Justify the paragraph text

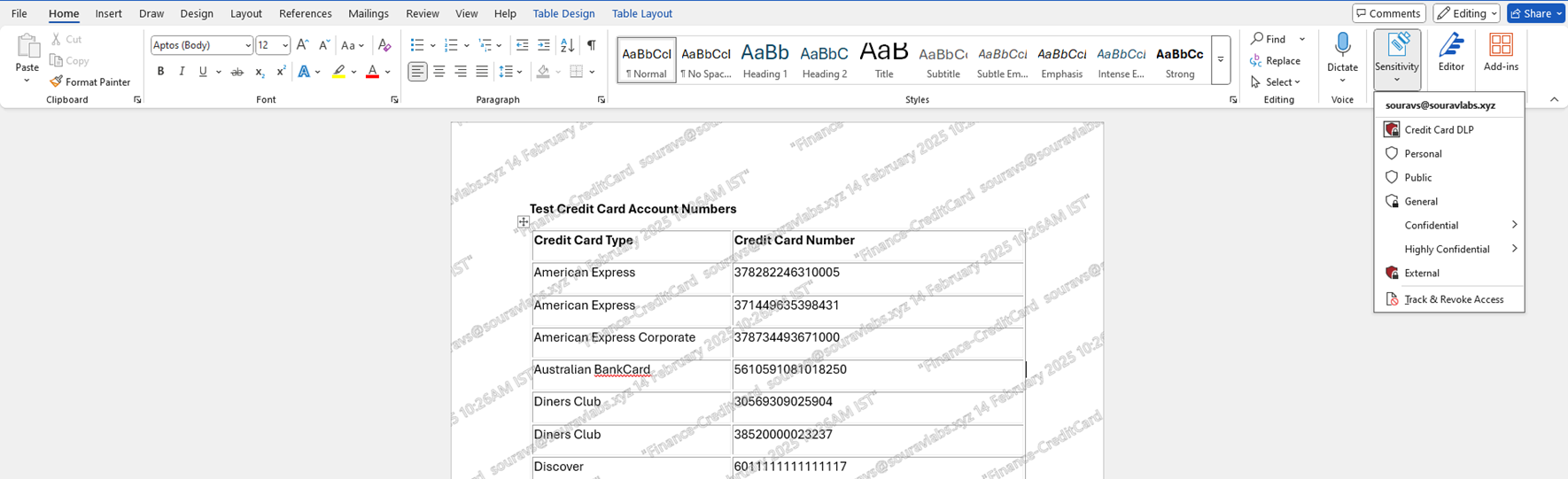tap(482, 72)
